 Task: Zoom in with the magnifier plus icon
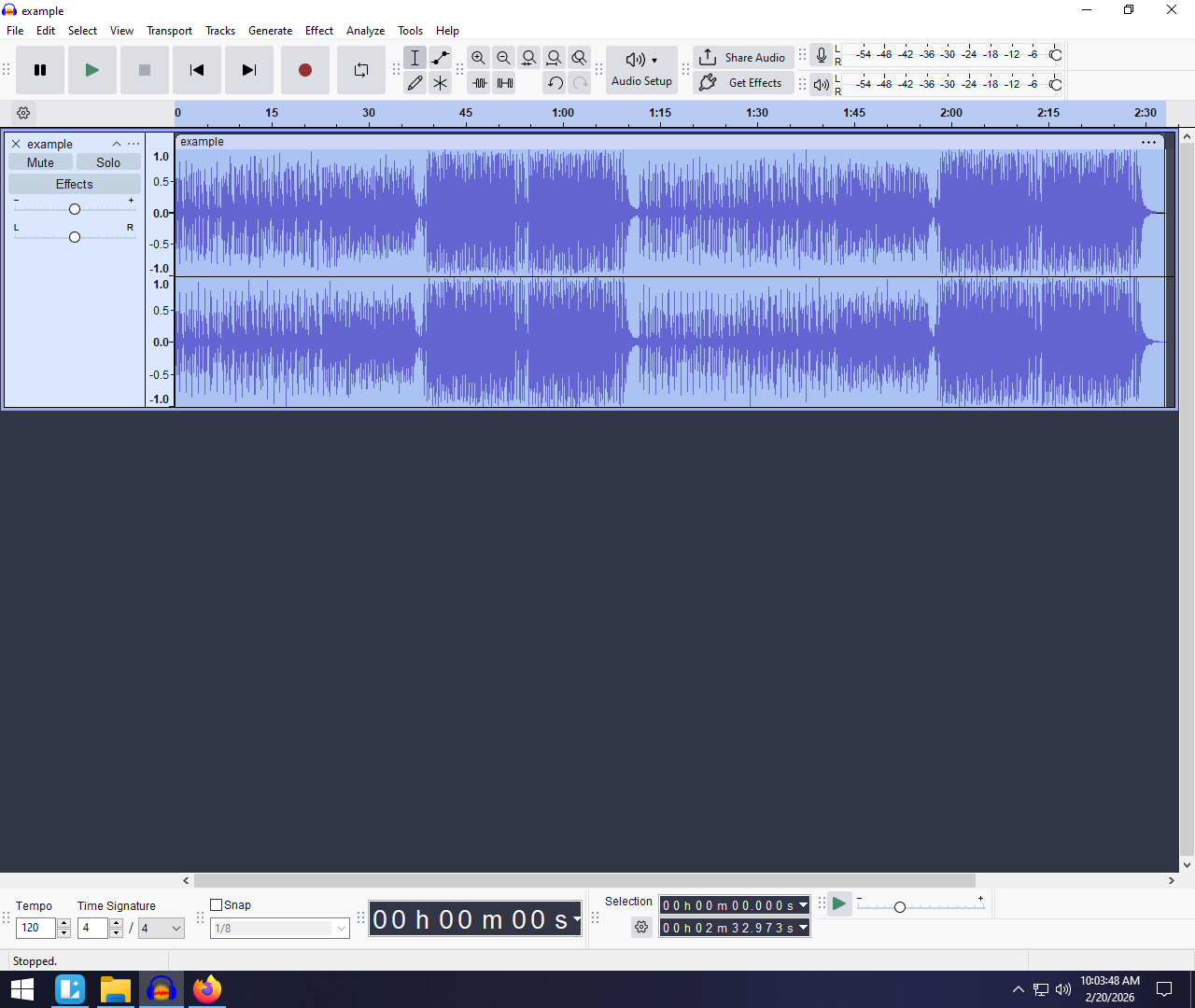479,58
